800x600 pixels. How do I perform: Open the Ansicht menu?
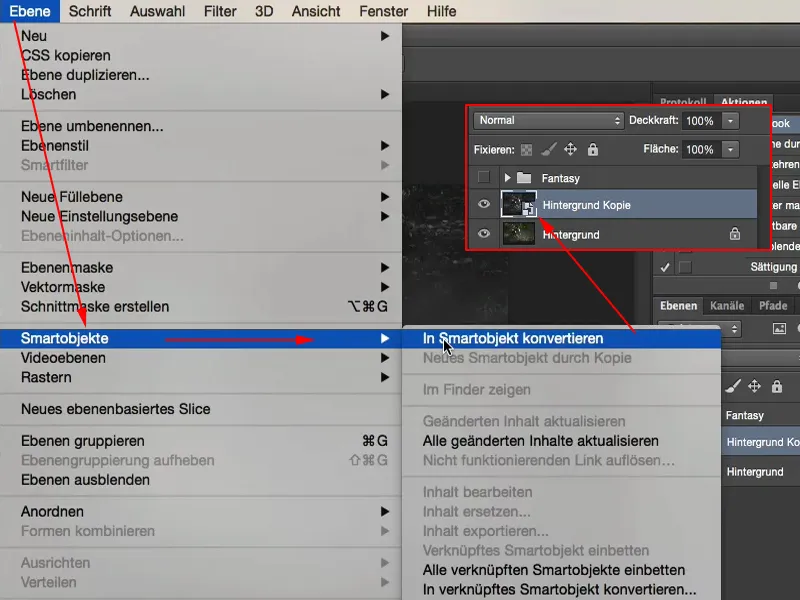tap(316, 11)
